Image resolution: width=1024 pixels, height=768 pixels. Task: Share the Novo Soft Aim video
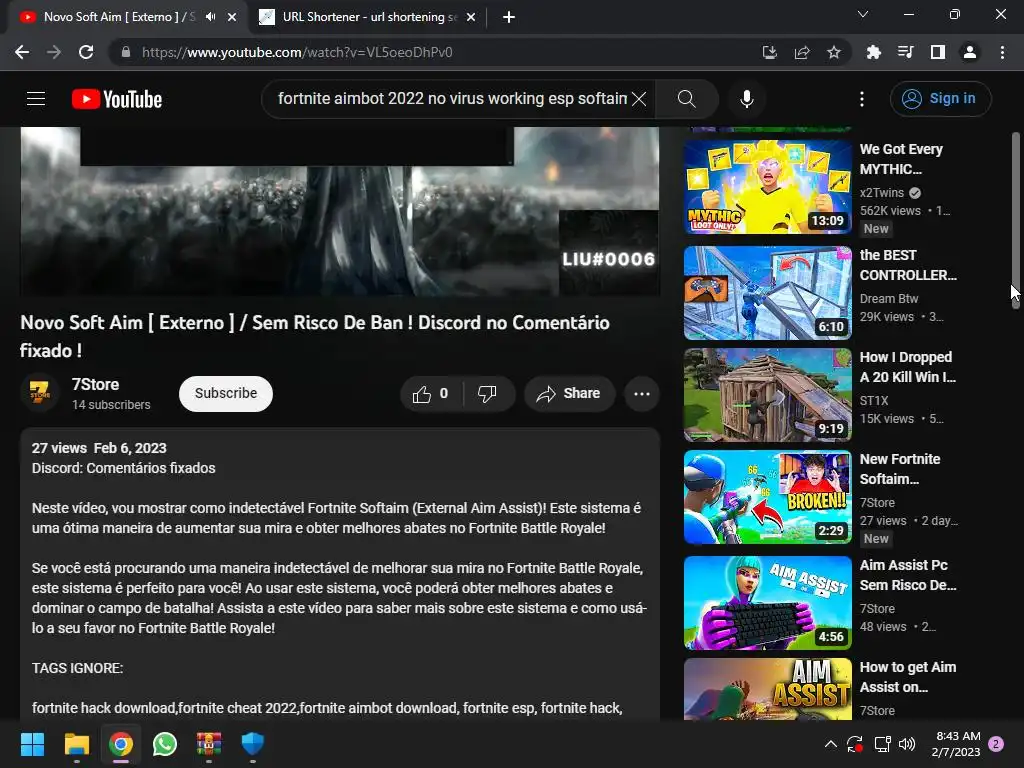coord(569,394)
